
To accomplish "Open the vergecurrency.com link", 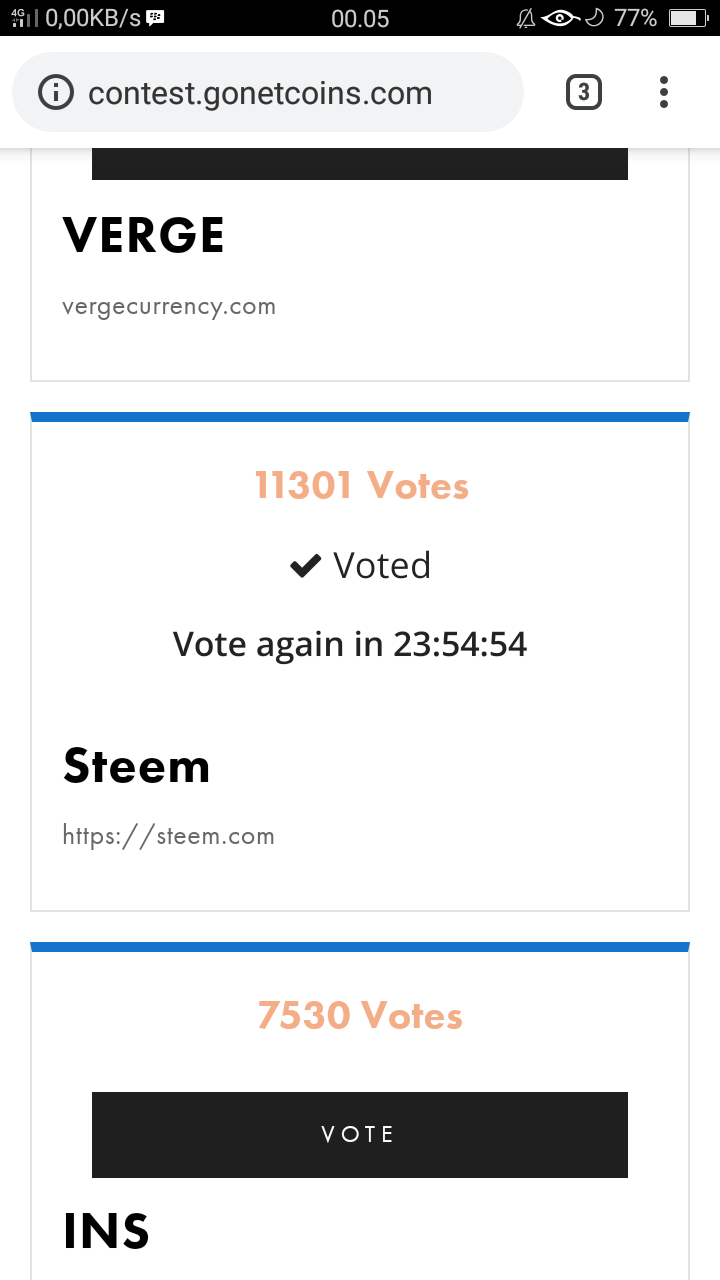I will pos(169,306).
